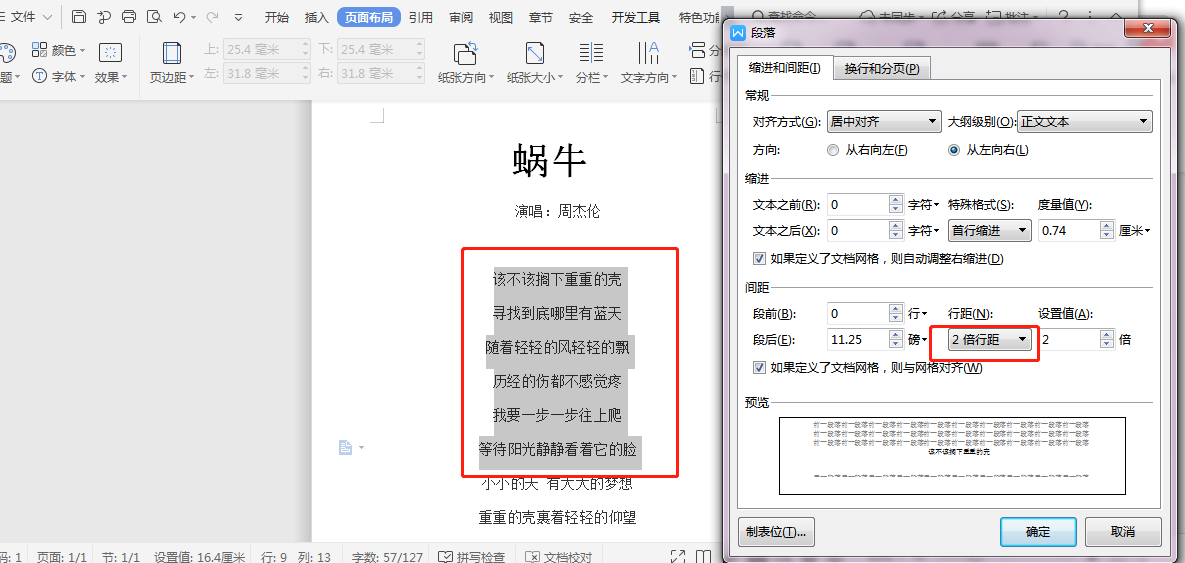This screenshot has width=1185, height=563.
Task: Open the 字符 unit dropdown for 文本之前
Action: pyautogui.click(x=924, y=205)
